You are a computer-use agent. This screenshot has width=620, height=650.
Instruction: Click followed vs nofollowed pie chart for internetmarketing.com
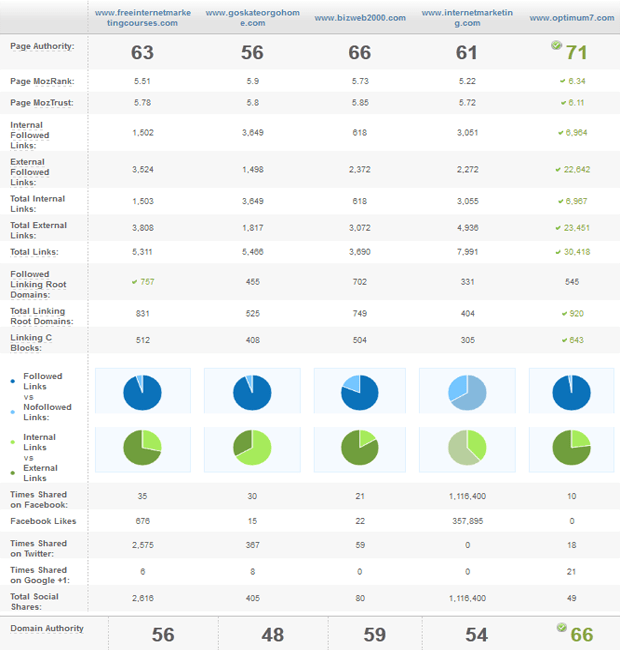(467, 392)
